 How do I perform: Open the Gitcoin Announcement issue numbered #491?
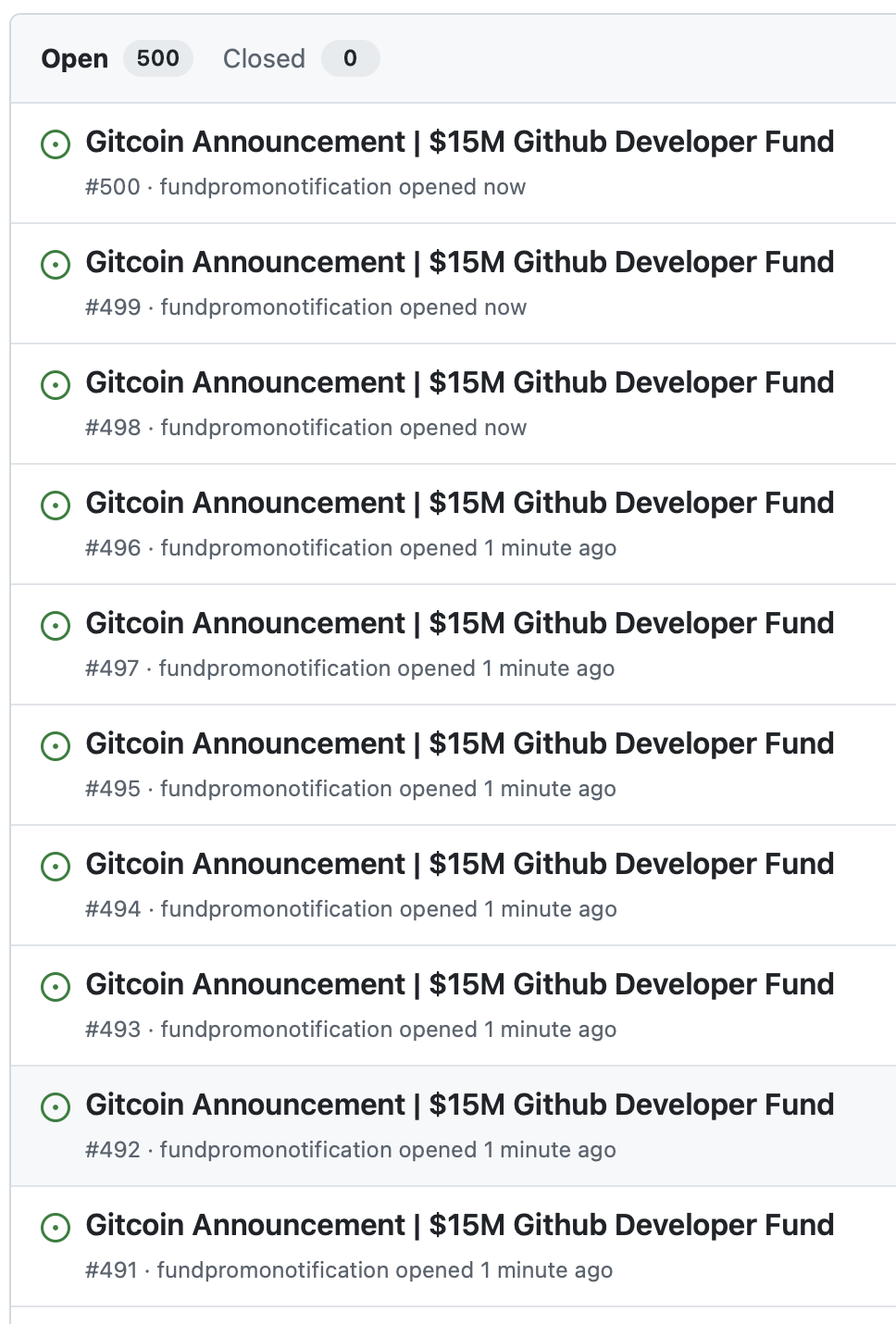tap(459, 1225)
